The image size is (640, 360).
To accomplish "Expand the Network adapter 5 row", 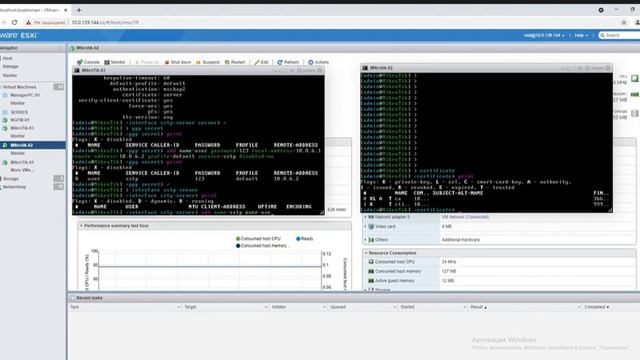I will (365, 217).
